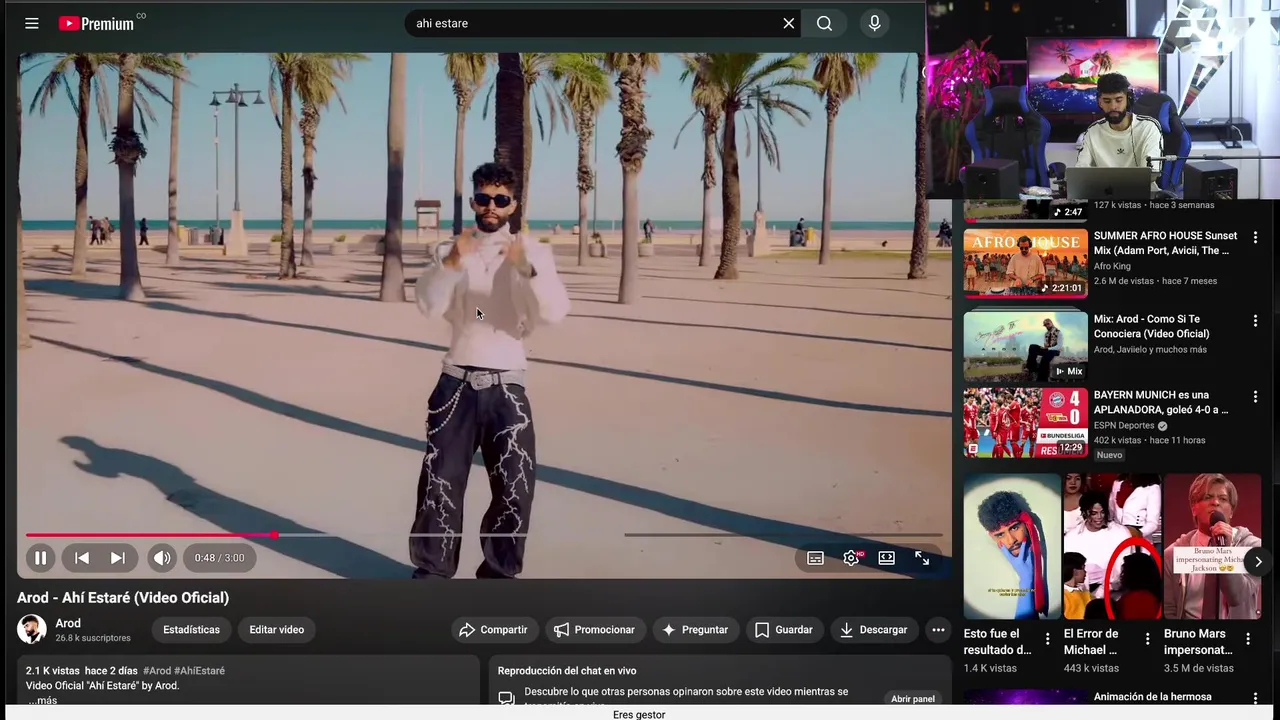The height and width of the screenshot is (720, 1280).
Task: Download video with Descargar button
Action: (874, 630)
